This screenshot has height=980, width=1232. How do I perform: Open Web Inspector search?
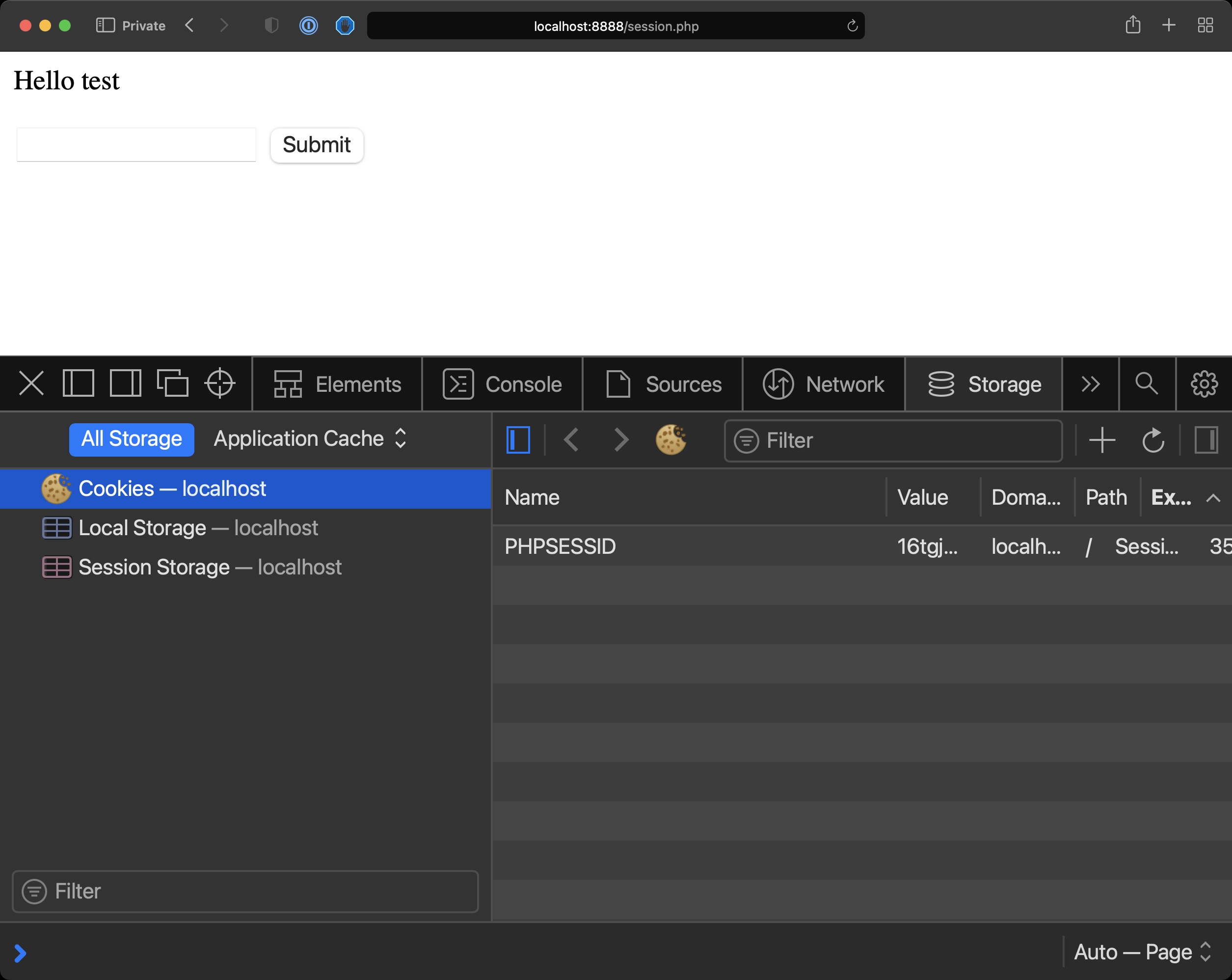(x=1147, y=383)
